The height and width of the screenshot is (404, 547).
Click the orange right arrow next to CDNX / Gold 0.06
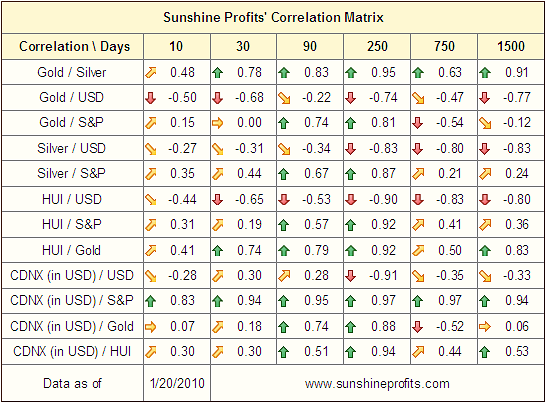pyautogui.click(x=485, y=327)
